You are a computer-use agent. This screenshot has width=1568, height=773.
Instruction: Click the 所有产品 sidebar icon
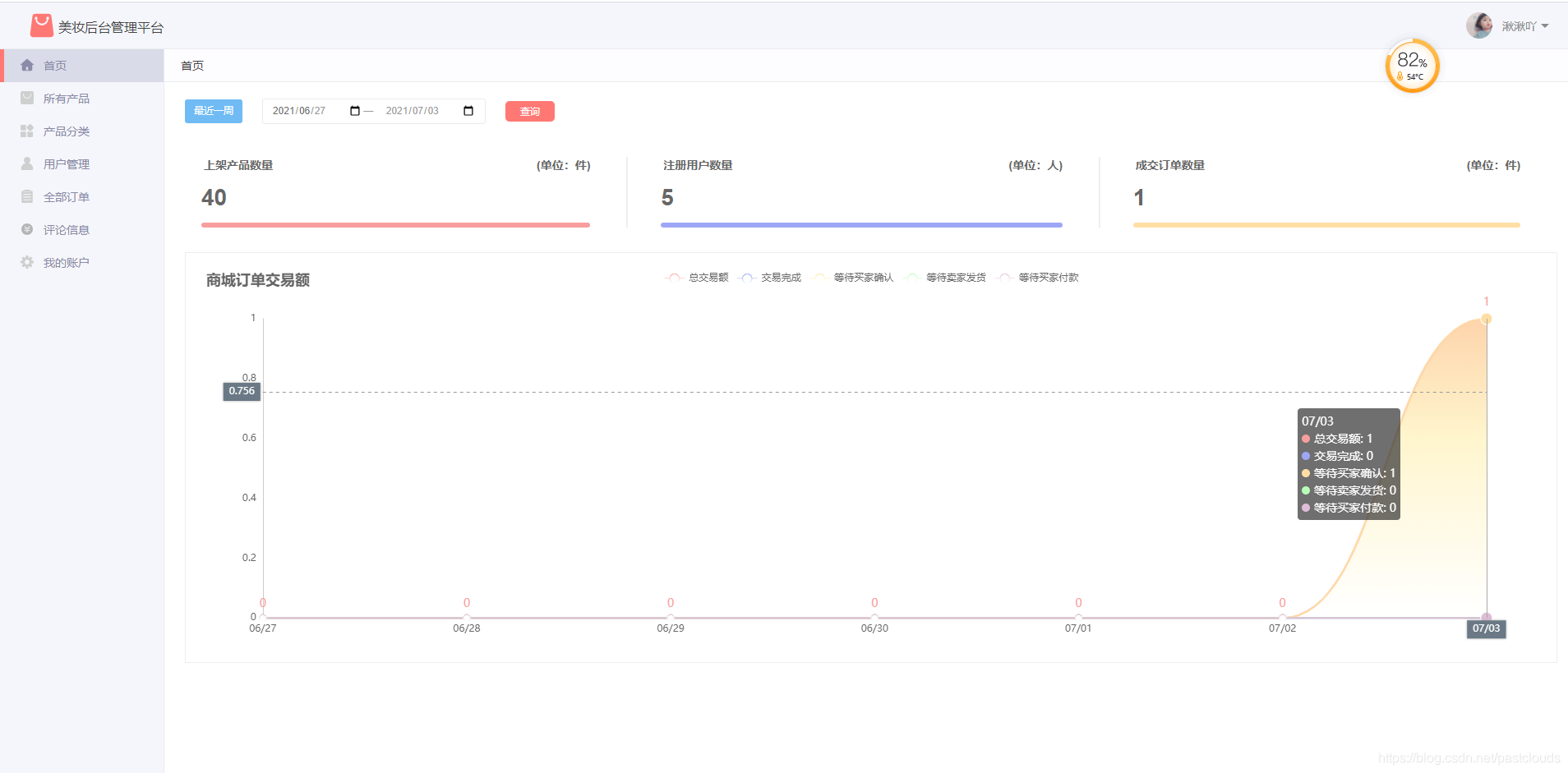(27, 98)
